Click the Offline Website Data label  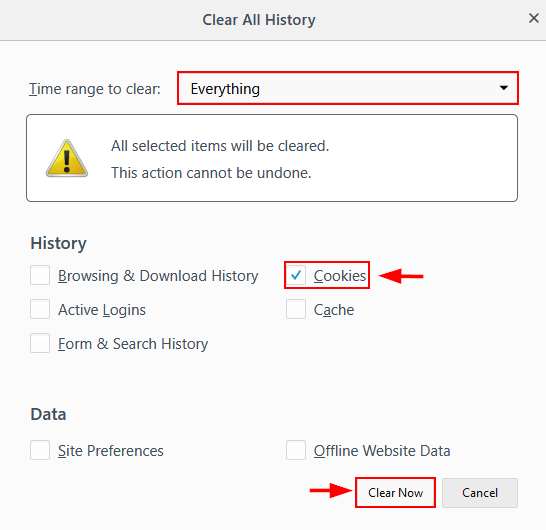(382, 451)
